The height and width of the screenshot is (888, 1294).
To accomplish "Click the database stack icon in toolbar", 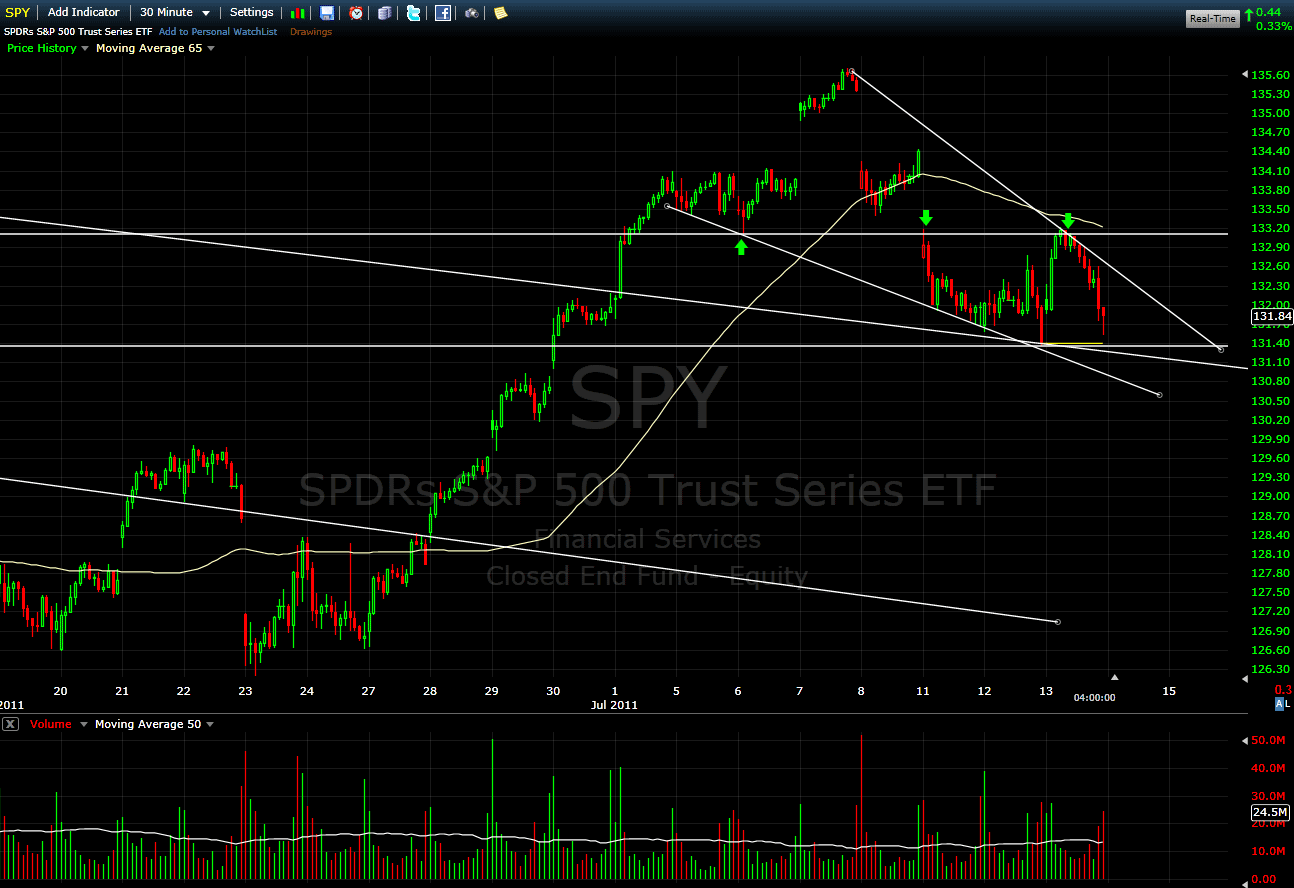I will click(x=385, y=13).
